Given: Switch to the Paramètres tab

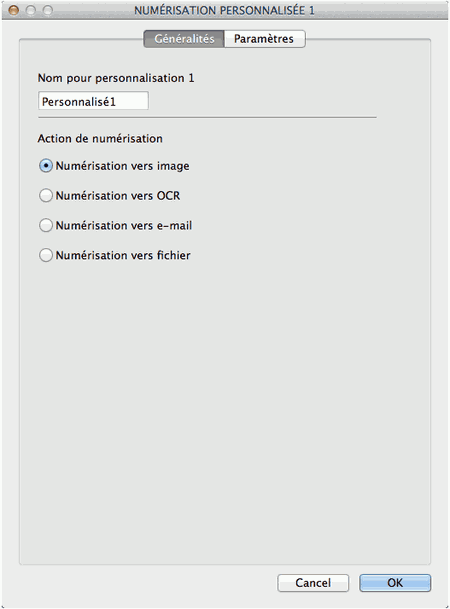Looking at the screenshot, I should [x=264, y=39].
